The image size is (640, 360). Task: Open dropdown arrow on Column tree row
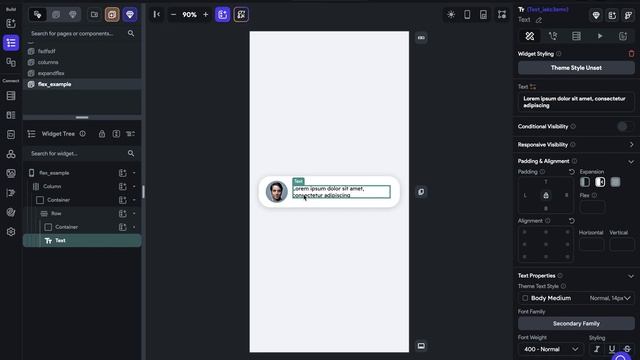[x=134, y=187]
